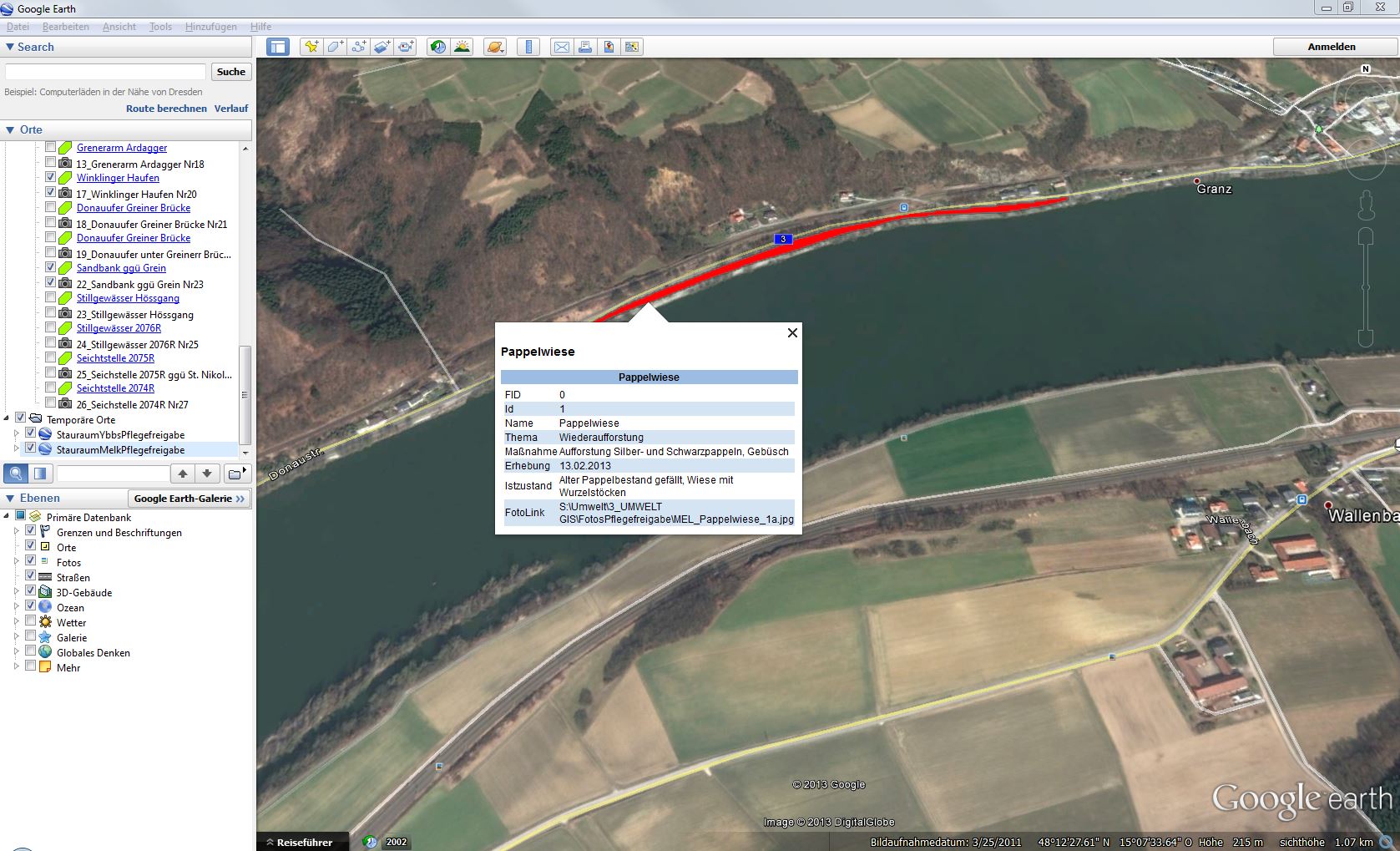Collapse the Primäre Datenbank node

tap(8, 516)
